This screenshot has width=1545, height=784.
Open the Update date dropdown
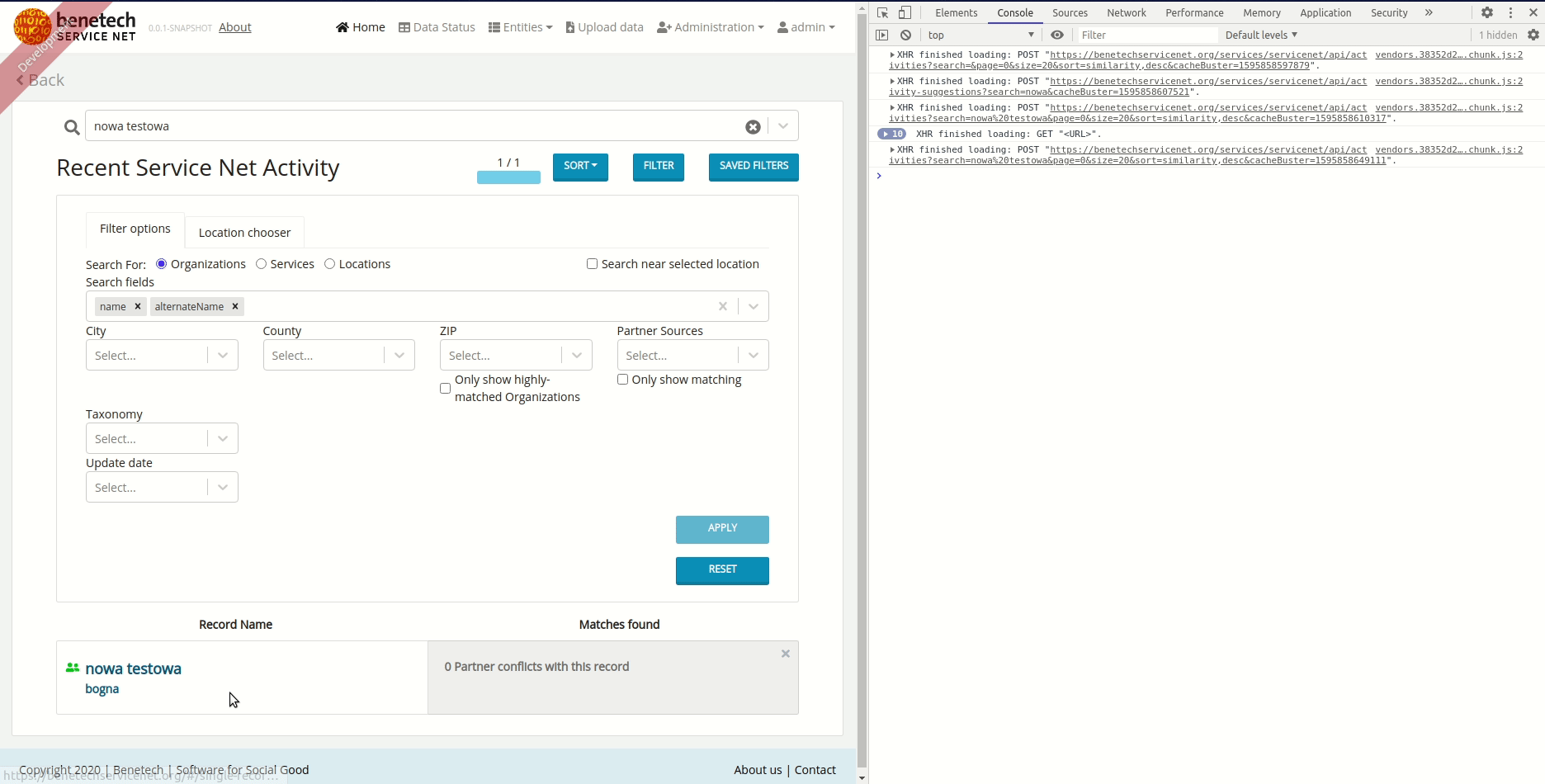tap(162, 488)
